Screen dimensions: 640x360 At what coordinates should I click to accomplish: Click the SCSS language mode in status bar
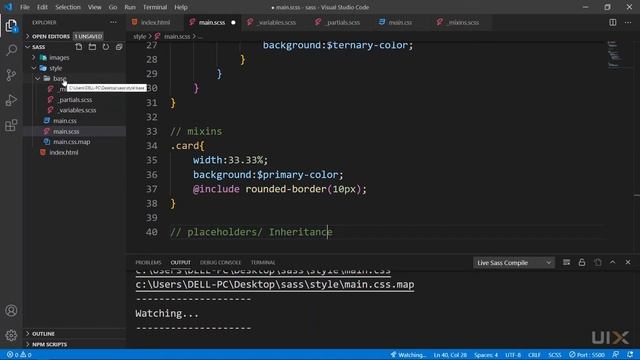[555, 355]
